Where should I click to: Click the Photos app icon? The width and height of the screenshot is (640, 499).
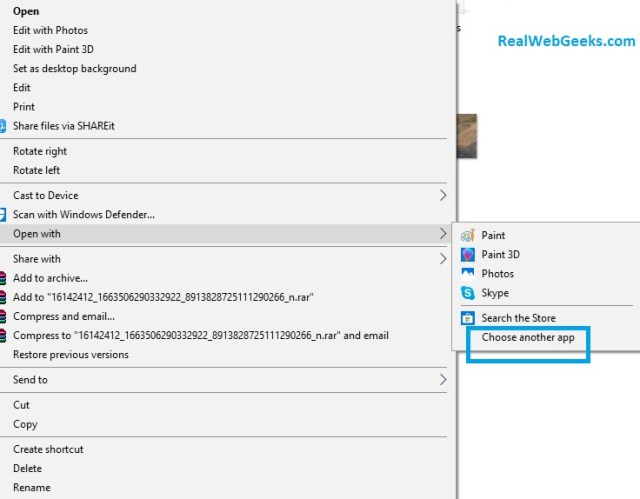[467, 273]
